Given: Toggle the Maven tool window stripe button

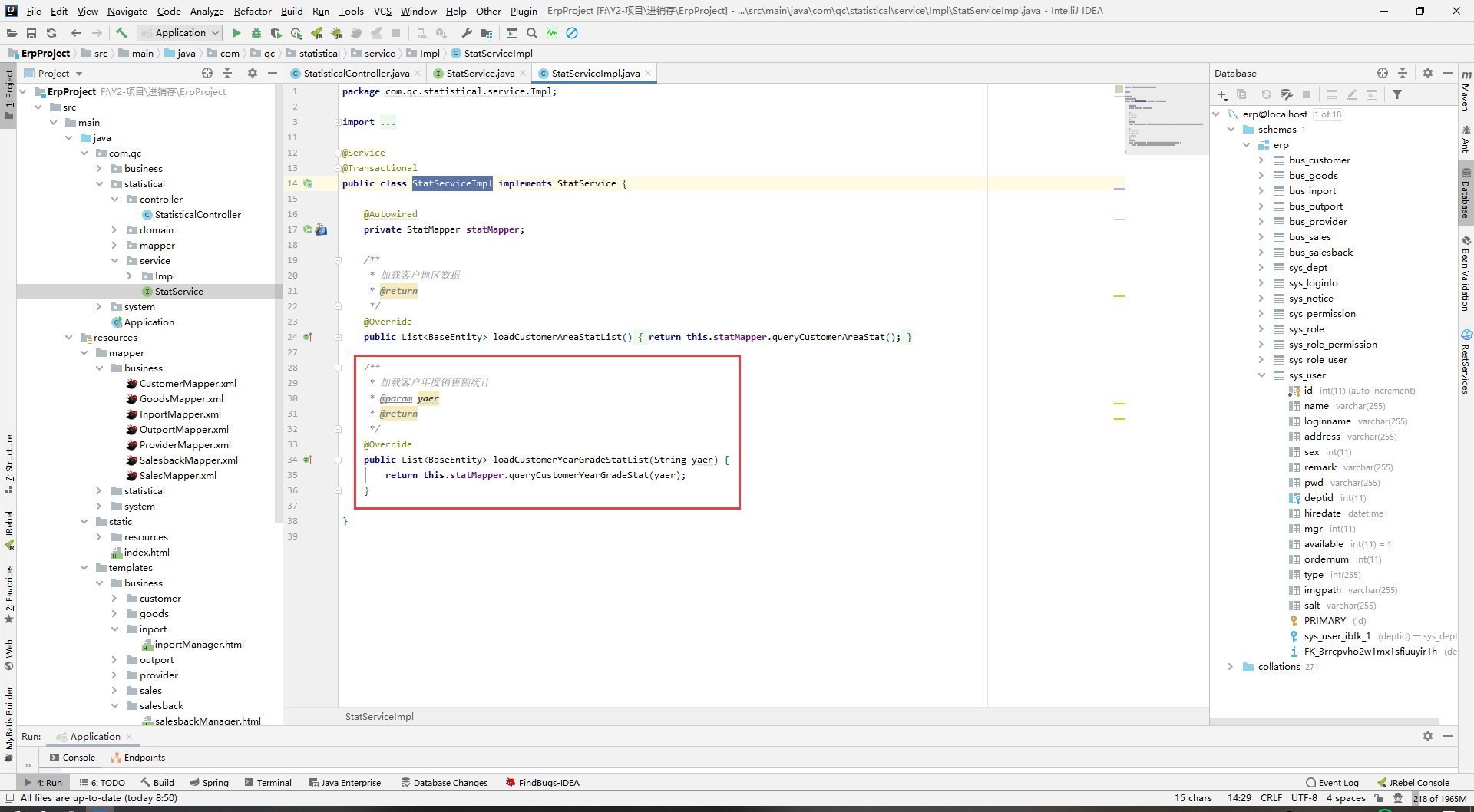Looking at the screenshot, I should click(x=1466, y=91).
